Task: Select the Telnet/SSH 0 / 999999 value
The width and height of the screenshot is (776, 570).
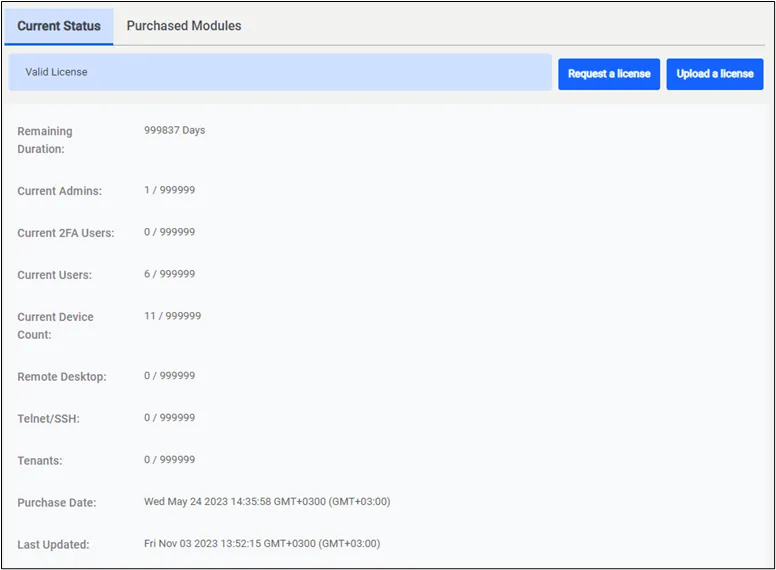Action: (170, 418)
